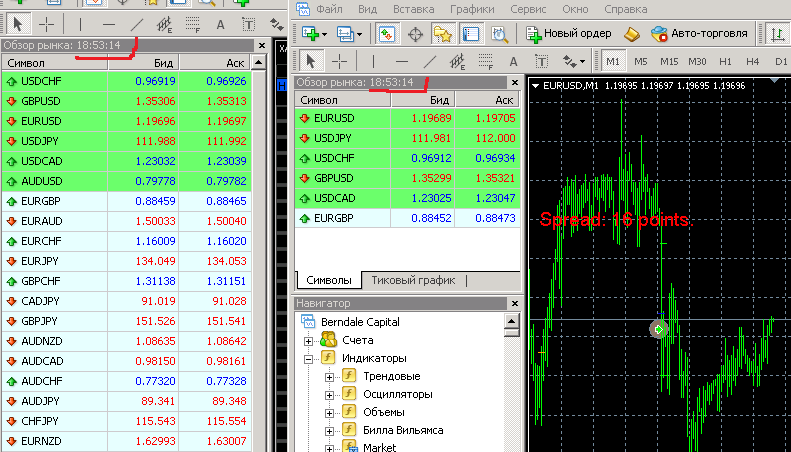Image resolution: width=791 pixels, height=452 pixels.
Task: Pick the horizontal line tool in the left window
Action: click(109, 24)
